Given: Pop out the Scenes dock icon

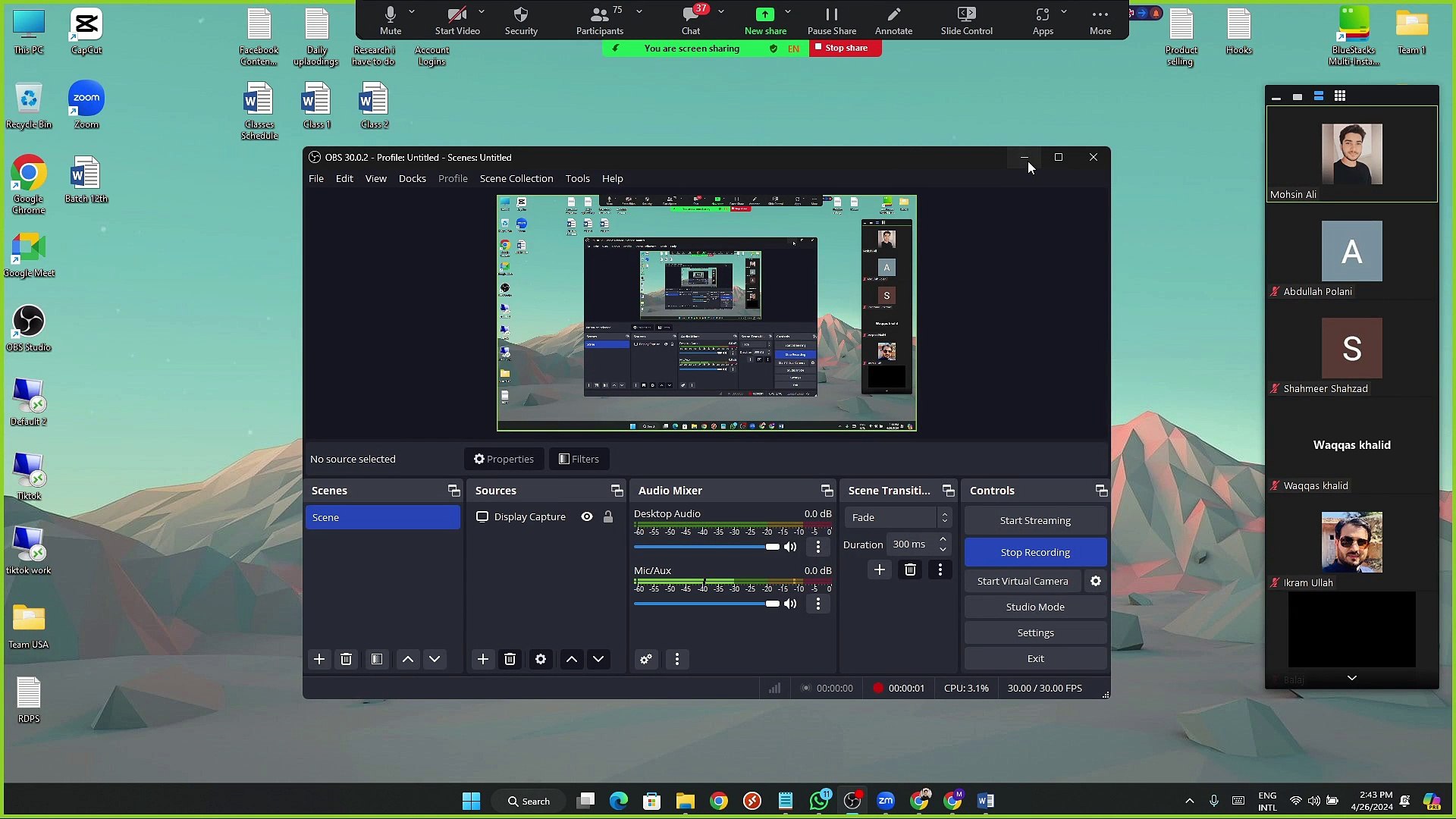Looking at the screenshot, I should tap(453, 491).
